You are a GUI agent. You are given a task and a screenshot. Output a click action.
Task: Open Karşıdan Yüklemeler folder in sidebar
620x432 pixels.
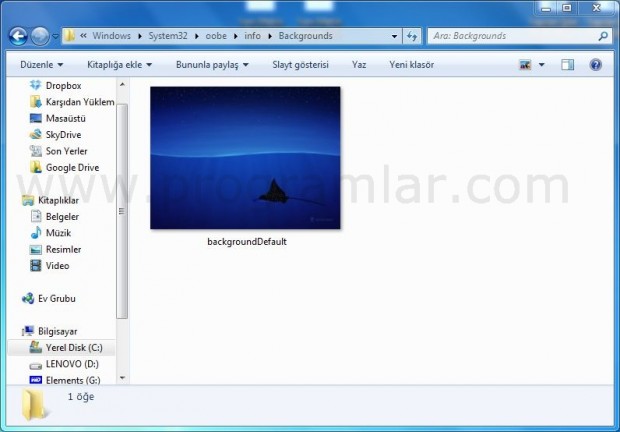(72, 102)
